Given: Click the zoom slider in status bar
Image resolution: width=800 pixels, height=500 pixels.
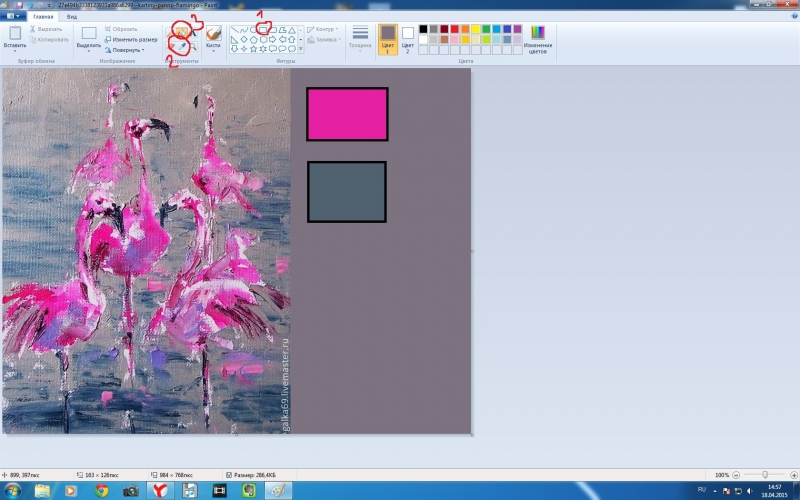Looking at the screenshot, I should click(765, 474).
